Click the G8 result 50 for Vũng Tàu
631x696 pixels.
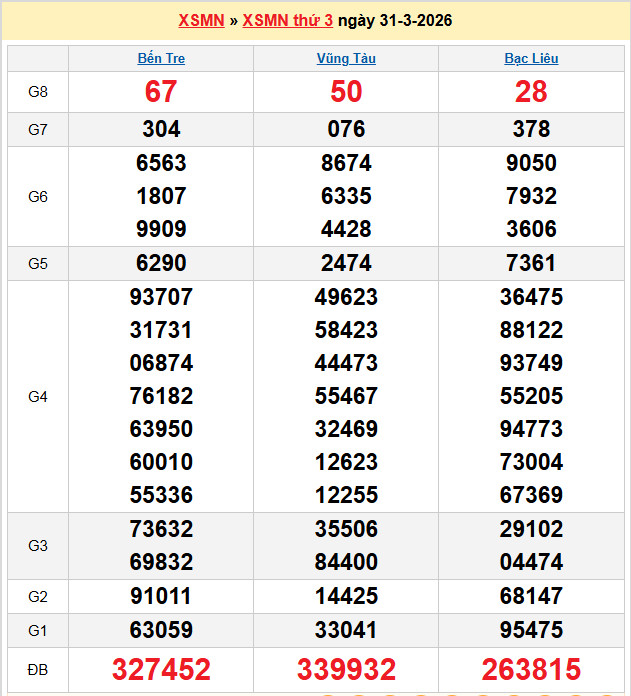point(346,92)
